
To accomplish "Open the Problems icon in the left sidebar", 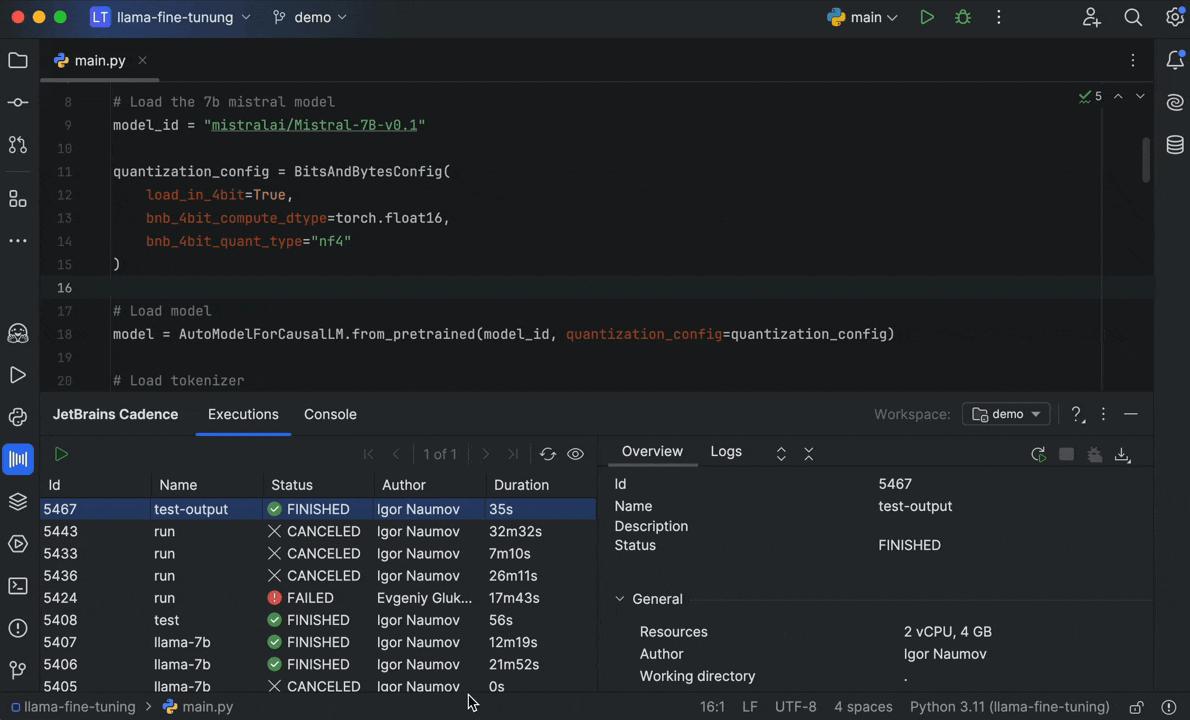I will click(x=17, y=627).
